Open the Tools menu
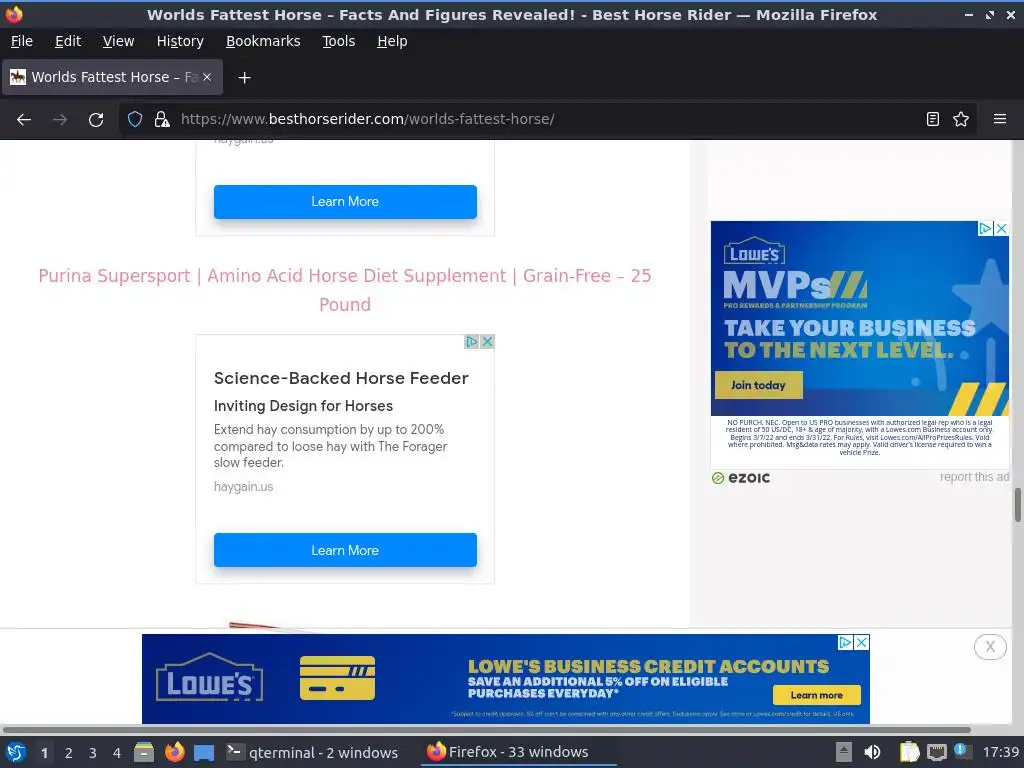 [x=338, y=41]
